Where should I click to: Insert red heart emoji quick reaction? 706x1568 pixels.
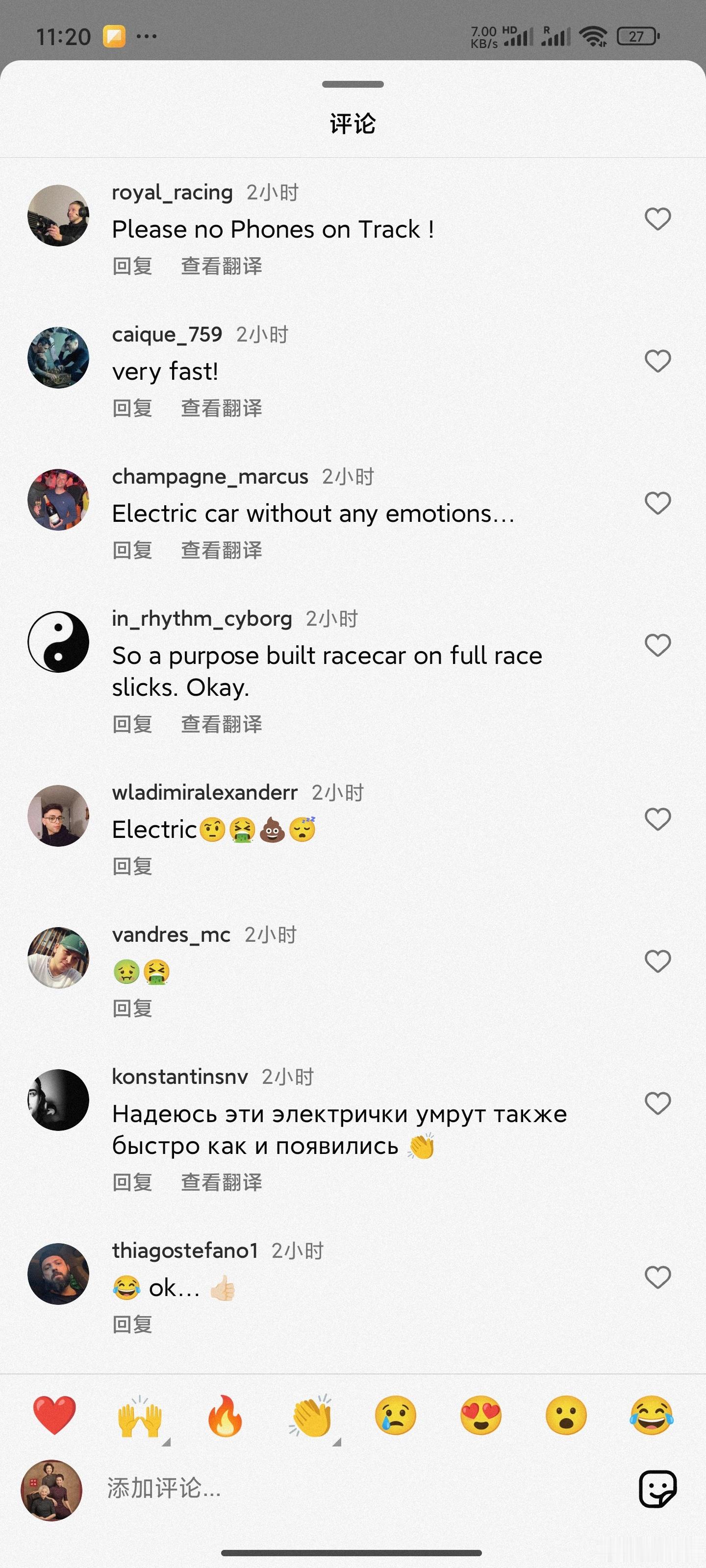(55, 1416)
